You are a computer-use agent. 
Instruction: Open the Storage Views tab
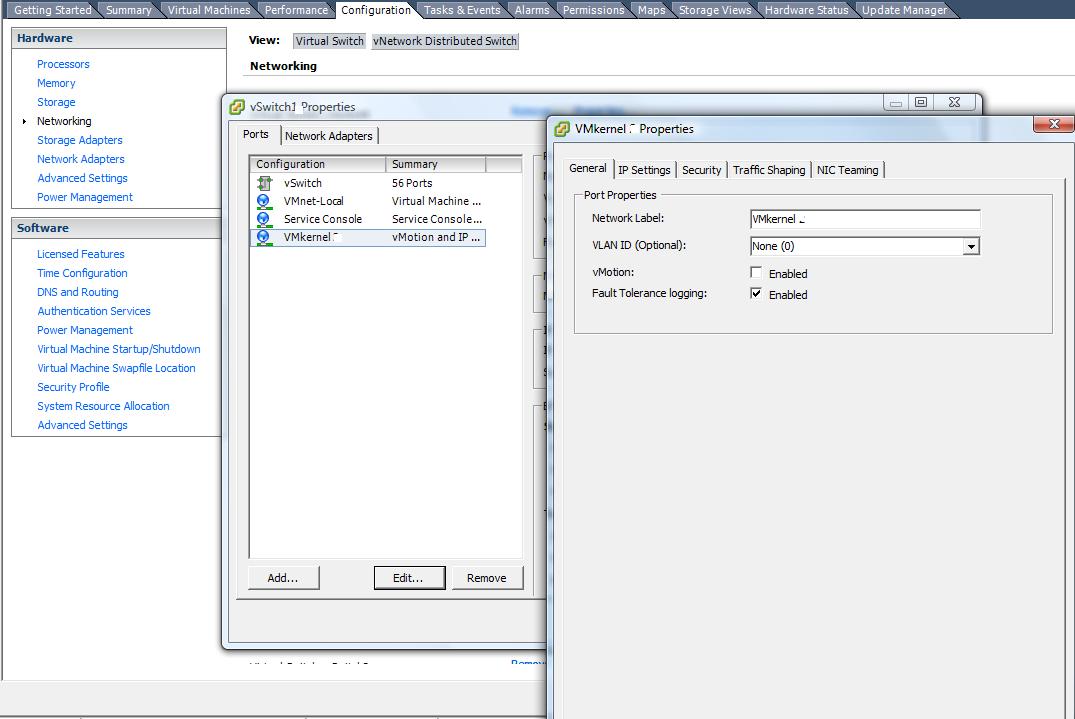715,10
